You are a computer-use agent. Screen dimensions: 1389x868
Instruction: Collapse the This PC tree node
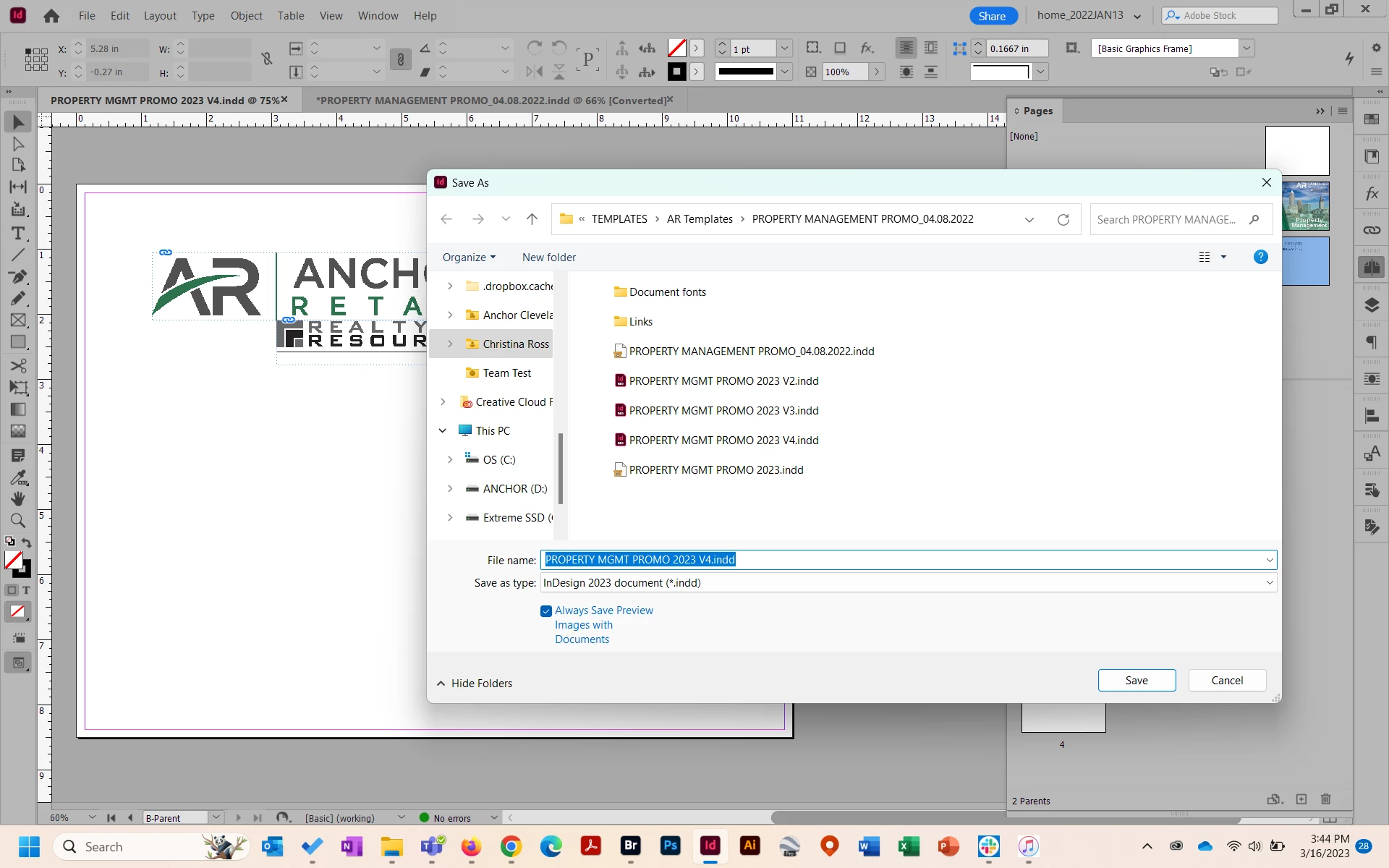(x=443, y=430)
